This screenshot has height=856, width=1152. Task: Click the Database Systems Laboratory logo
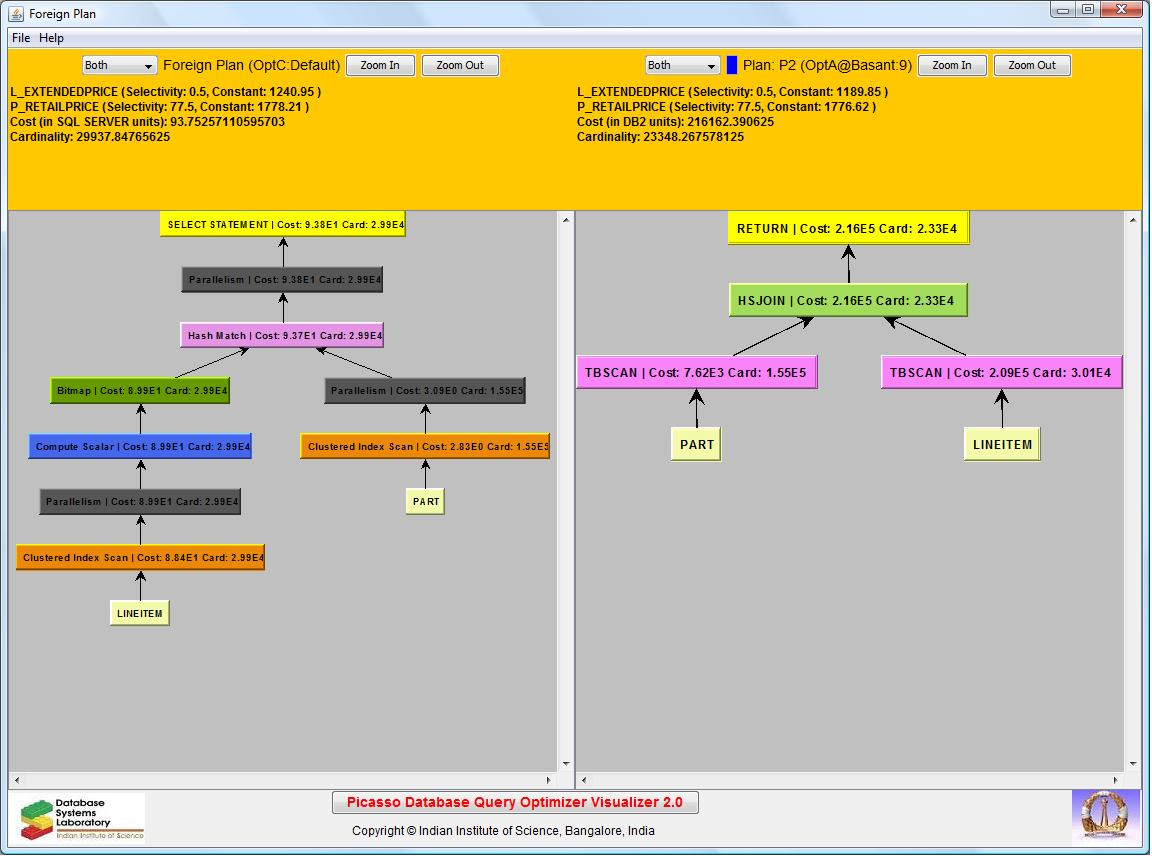coord(77,818)
